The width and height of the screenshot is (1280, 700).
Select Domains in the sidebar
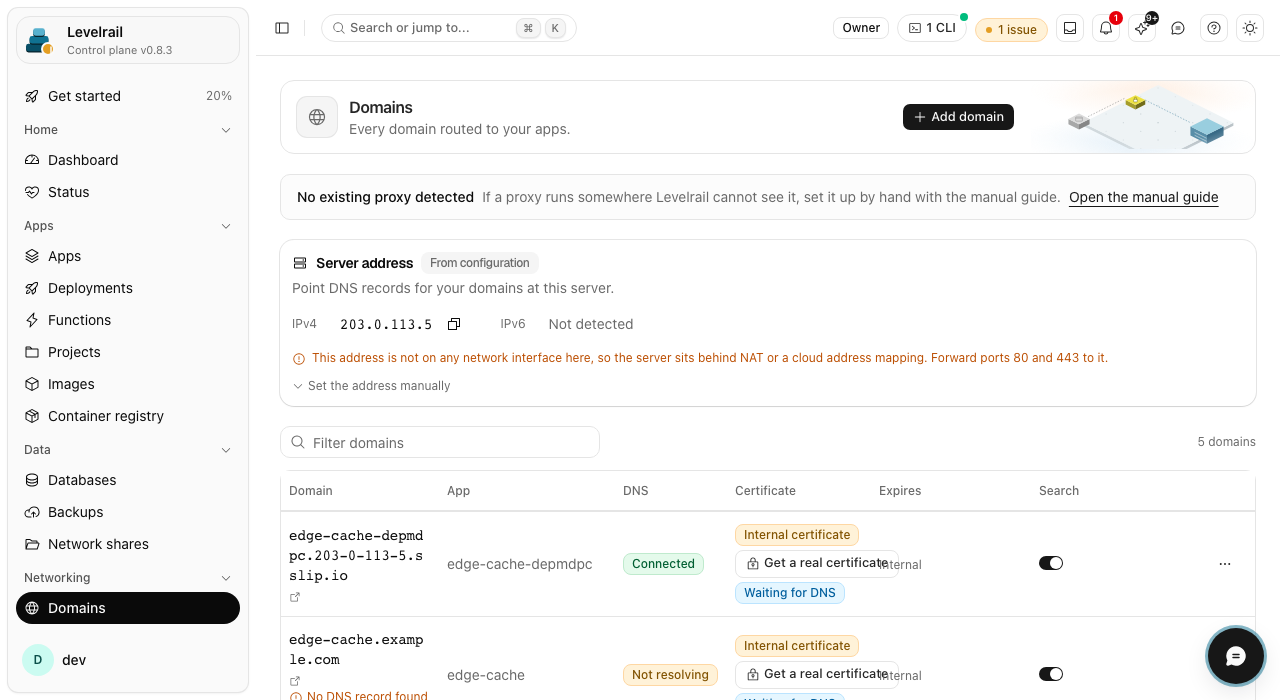coord(128,608)
